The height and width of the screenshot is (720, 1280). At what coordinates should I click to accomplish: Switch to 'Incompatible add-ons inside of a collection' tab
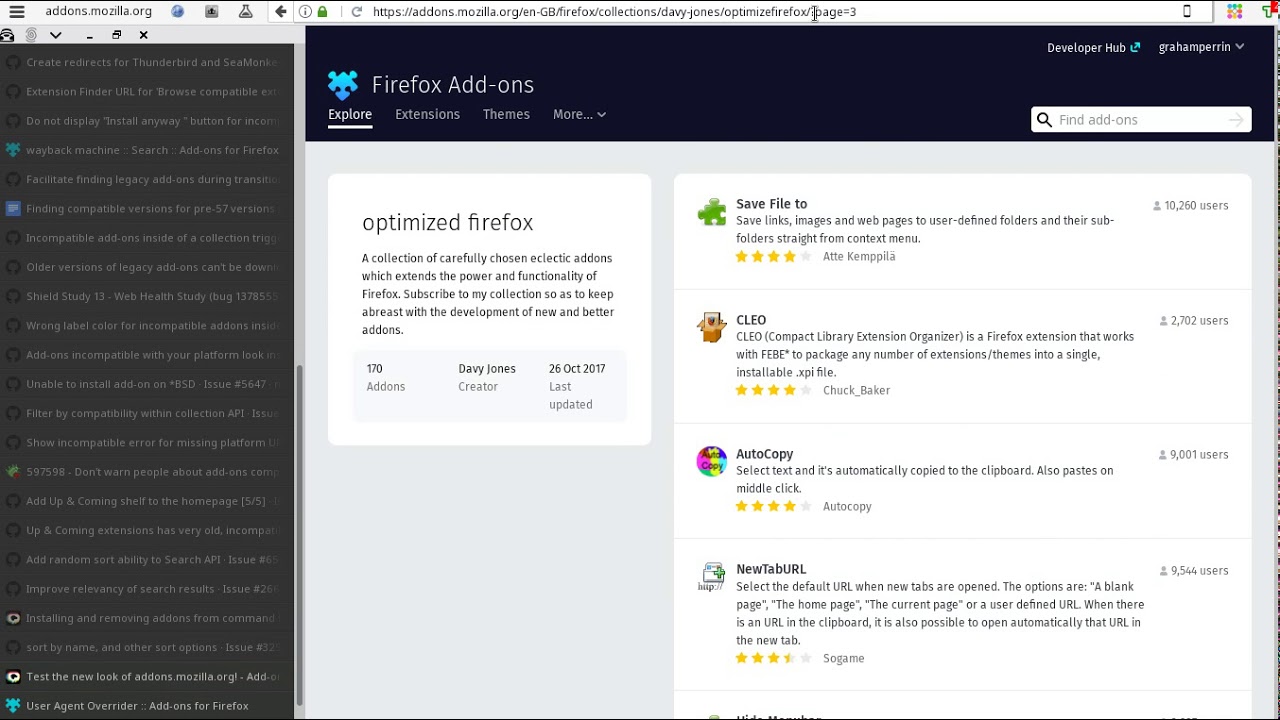pyautogui.click(x=146, y=238)
